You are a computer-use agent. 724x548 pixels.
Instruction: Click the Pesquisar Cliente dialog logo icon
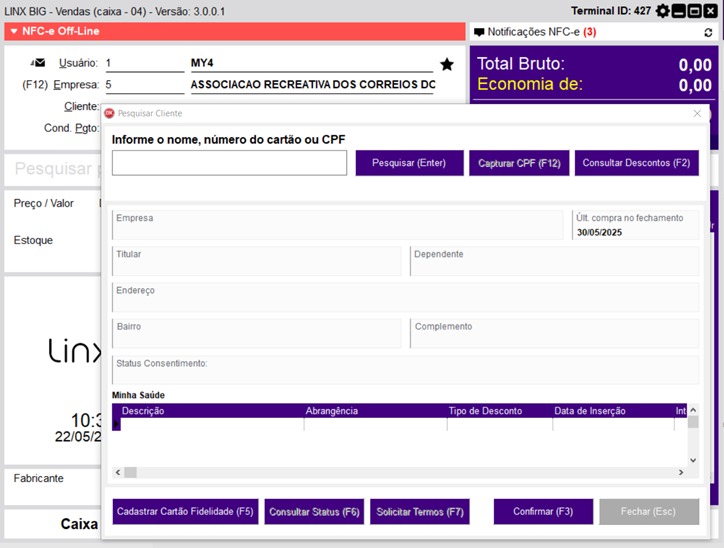point(109,113)
